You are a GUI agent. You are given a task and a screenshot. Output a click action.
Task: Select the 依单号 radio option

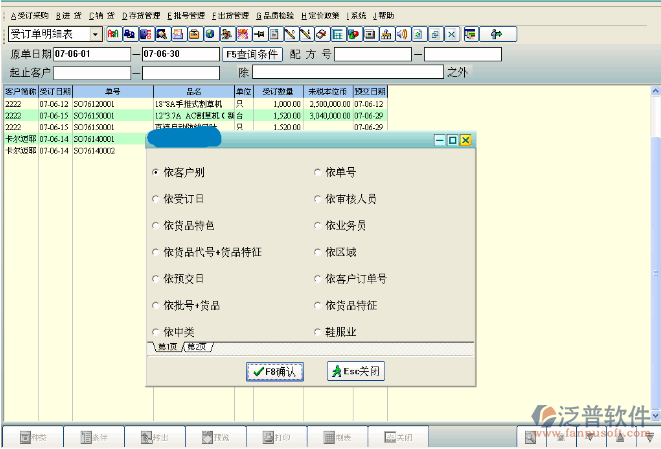[x=318, y=173]
